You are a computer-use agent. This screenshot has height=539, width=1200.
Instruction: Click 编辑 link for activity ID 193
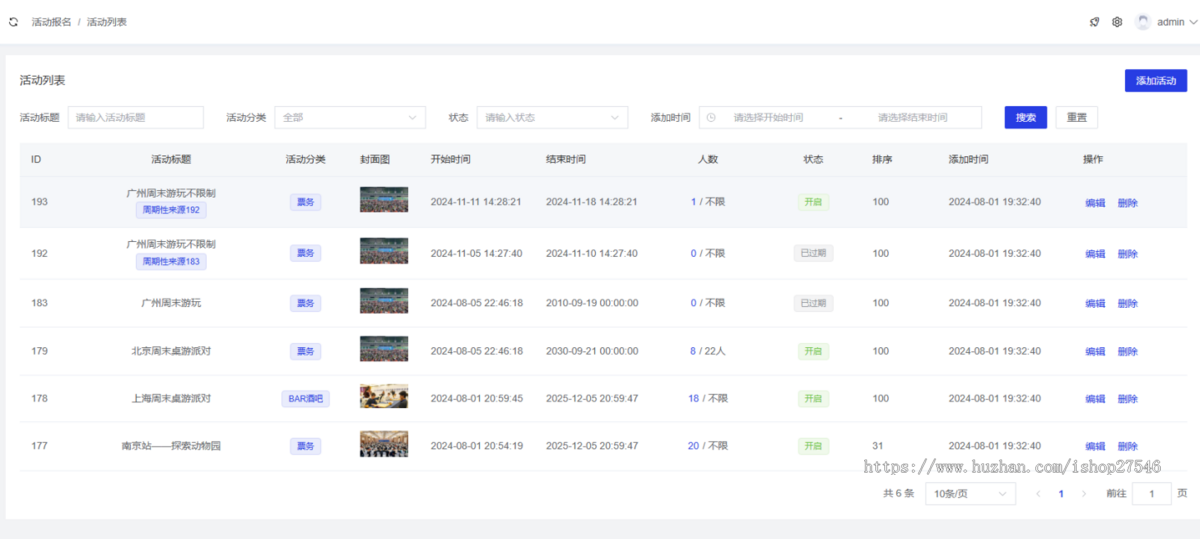click(1095, 203)
